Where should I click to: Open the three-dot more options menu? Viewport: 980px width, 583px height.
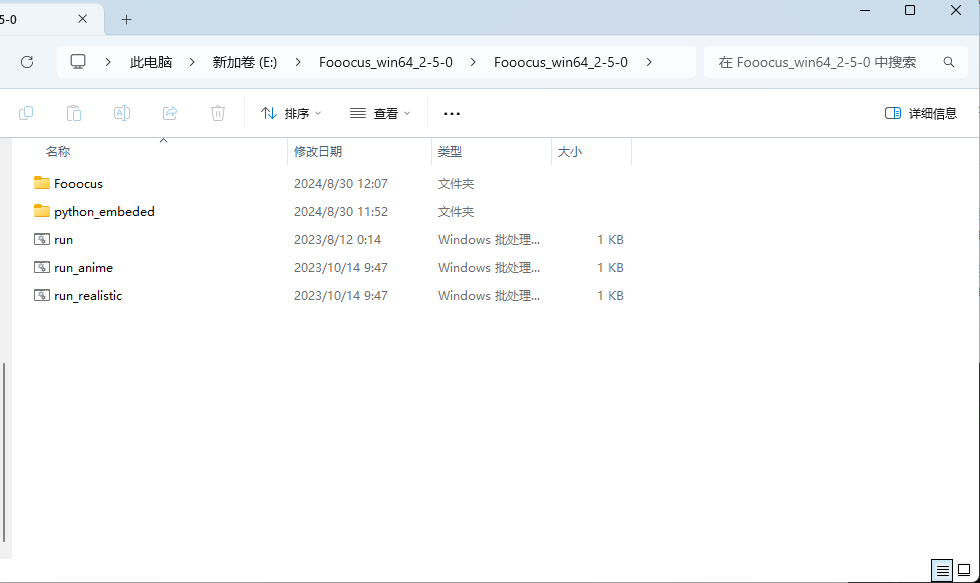[x=452, y=114]
